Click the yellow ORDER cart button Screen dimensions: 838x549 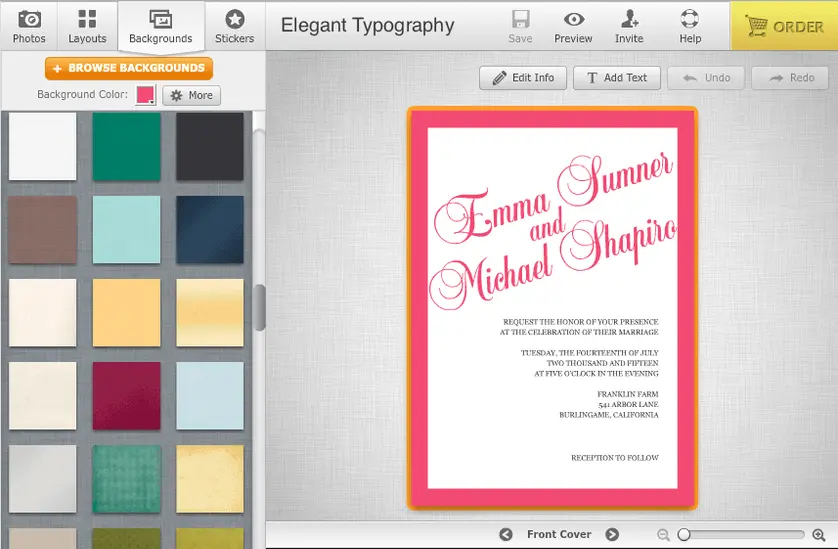(x=784, y=26)
